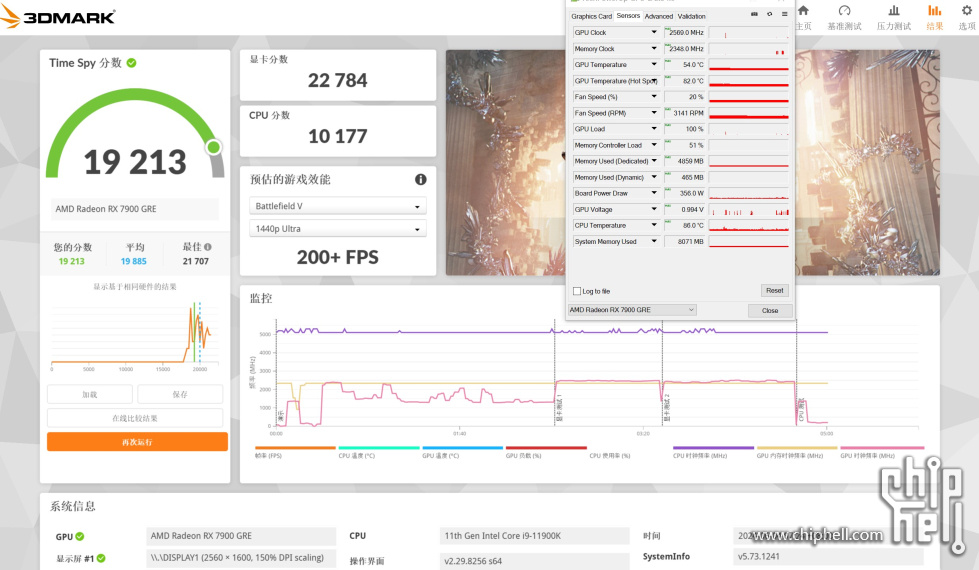The image size is (979, 570).
Task: Open the 结果 results bar-chart icon
Action: tap(934, 11)
